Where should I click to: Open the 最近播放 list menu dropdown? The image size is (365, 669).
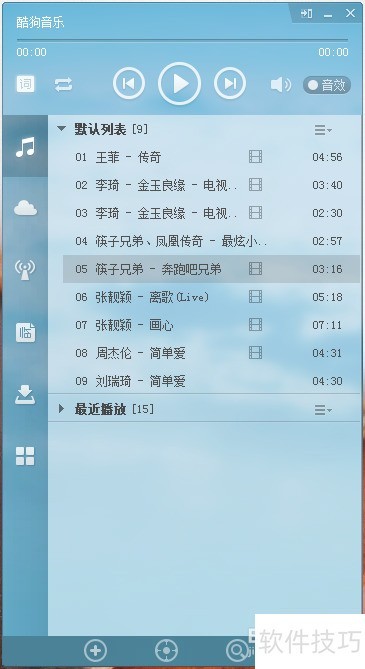[323, 410]
